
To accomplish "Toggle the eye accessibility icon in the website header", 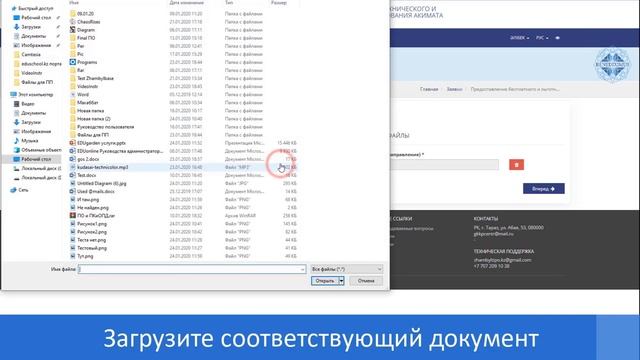I will (558, 38).
